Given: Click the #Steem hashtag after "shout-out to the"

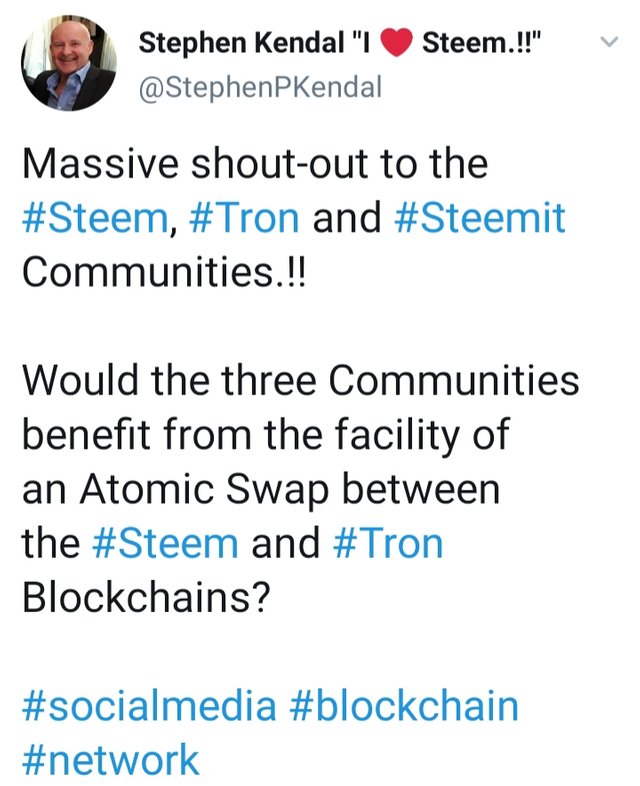Looking at the screenshot, I should point(93,218).
